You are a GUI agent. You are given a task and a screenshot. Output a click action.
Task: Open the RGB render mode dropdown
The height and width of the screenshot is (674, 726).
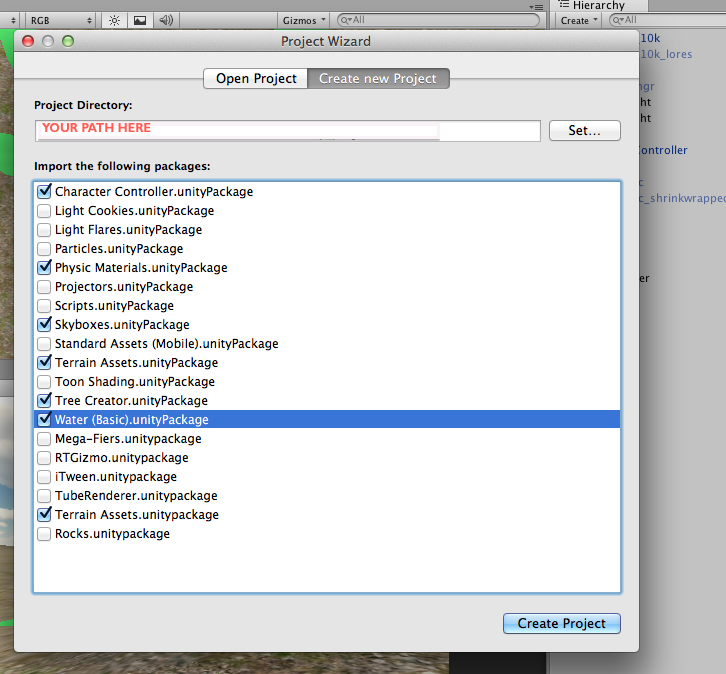60,20
